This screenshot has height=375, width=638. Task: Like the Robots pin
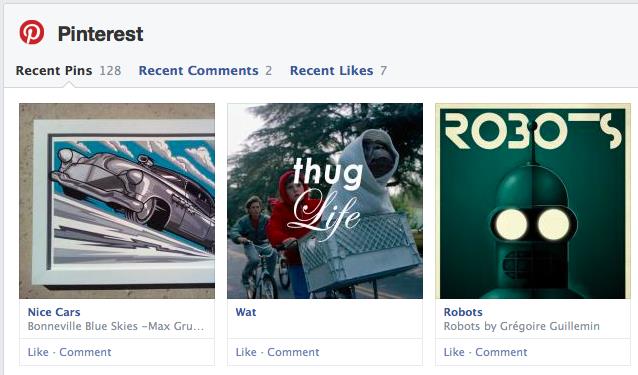tap(454, 352)
